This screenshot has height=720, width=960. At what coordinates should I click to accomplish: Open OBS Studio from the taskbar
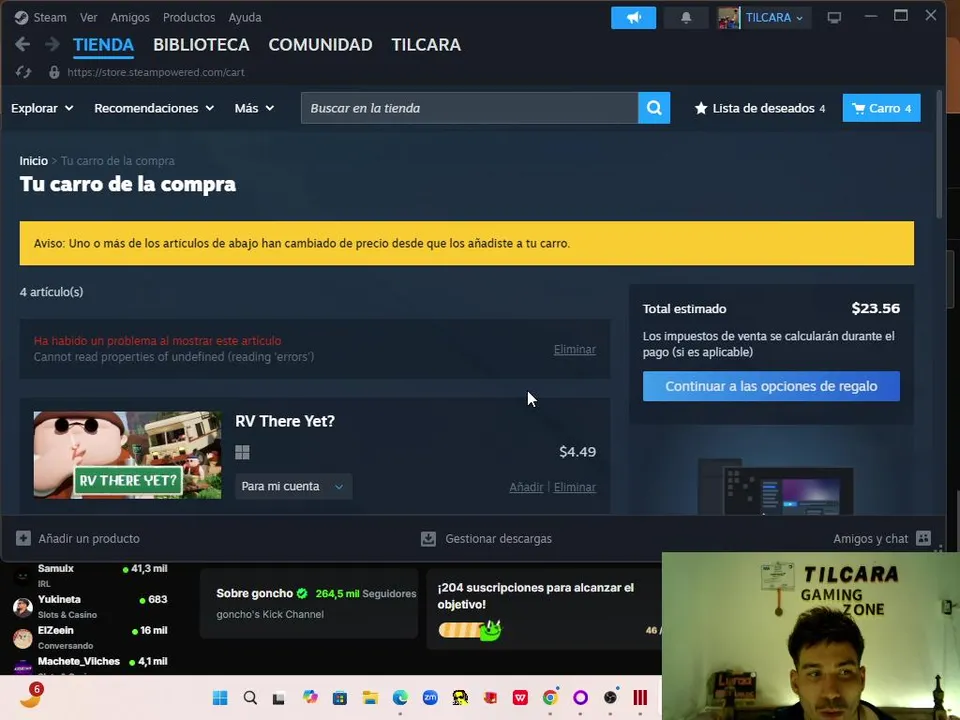click(610, 697)
